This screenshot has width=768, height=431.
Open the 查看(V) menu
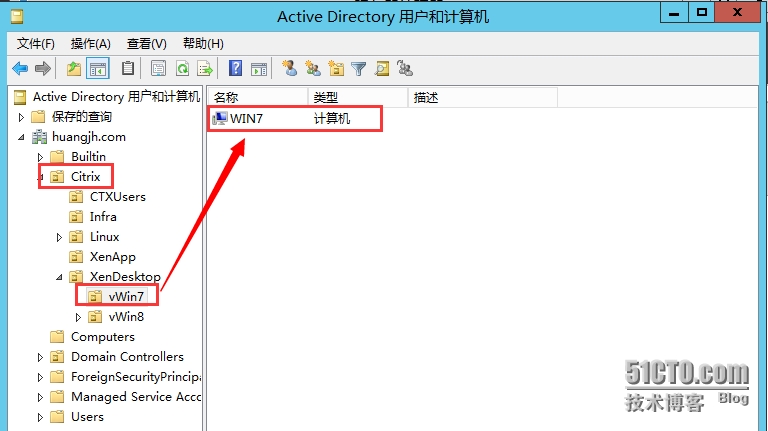coord(146,44)
